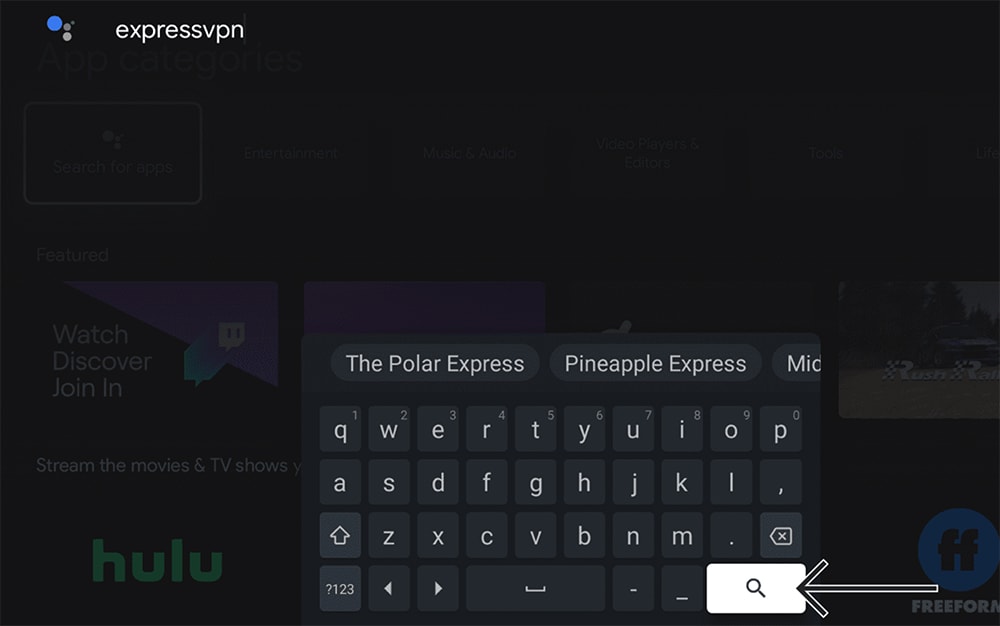Image resolution: width=1000 pixels, height=626 pixels.
Task: Move cursor left with left arrow key
Action: click(388, 588)
